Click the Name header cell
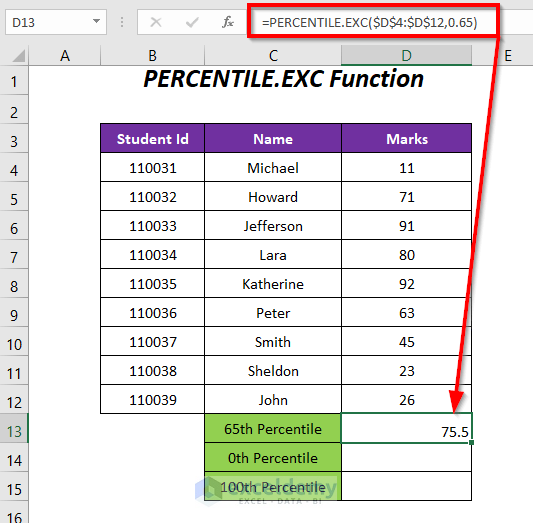 273,139
